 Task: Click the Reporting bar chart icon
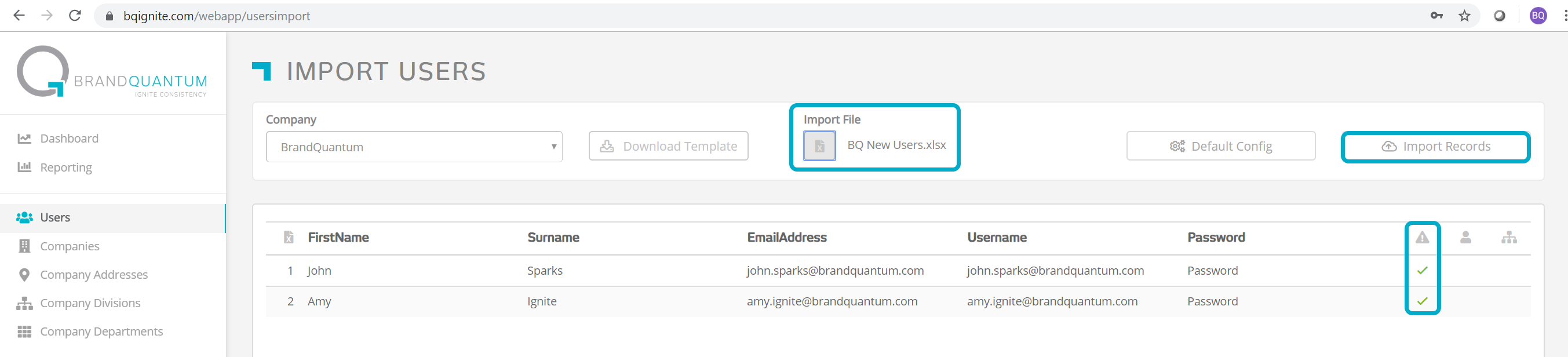(x=24, y=167)
